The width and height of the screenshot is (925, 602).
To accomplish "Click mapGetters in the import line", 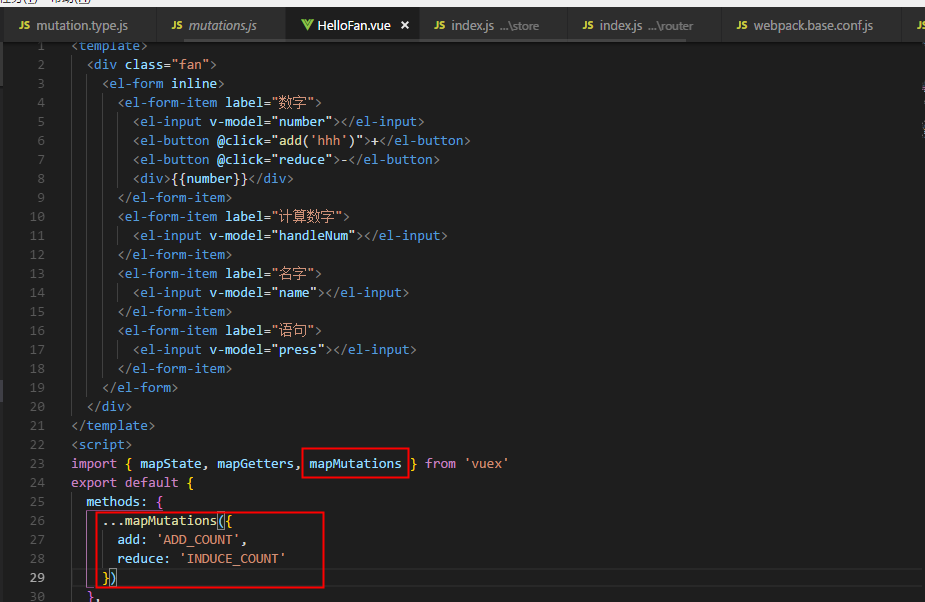I will click(255, 464).
